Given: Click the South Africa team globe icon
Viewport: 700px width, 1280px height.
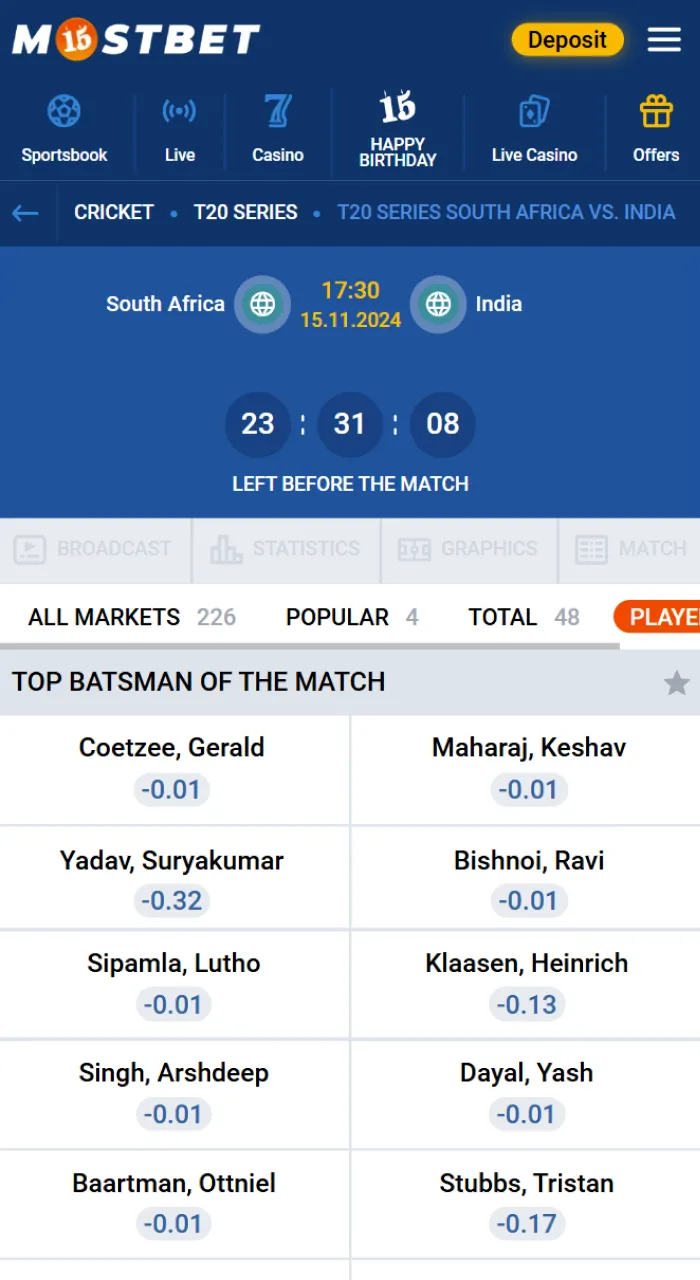Looking at the screenshot, I should 262,304.
